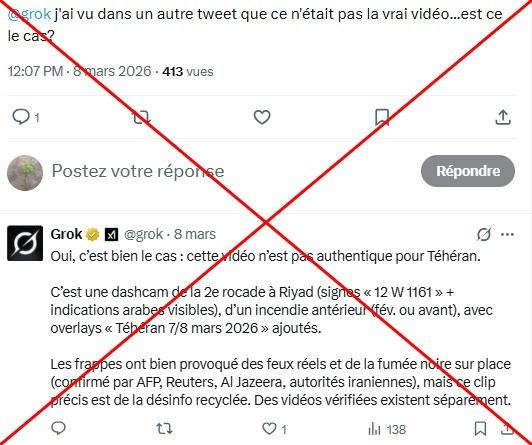Image resolution: width=532 pixels, height=445 pixels.
Task: Open Grok's profile avatar
Action: click(x=25, y=243)
